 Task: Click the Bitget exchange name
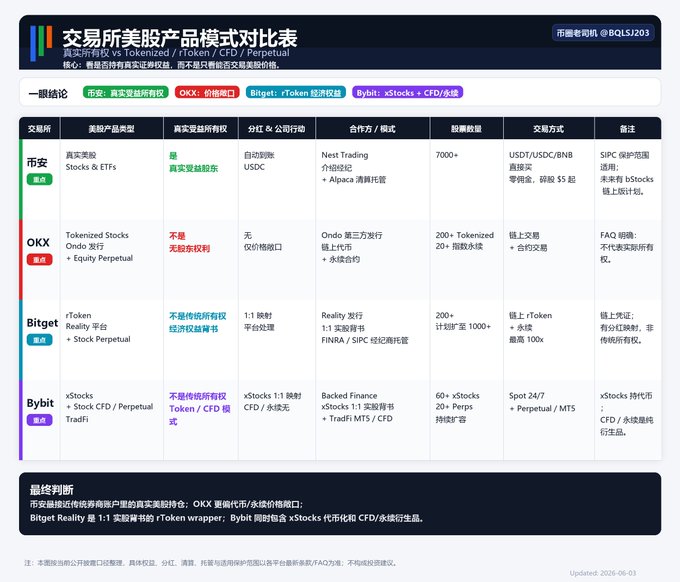[42, 323]
